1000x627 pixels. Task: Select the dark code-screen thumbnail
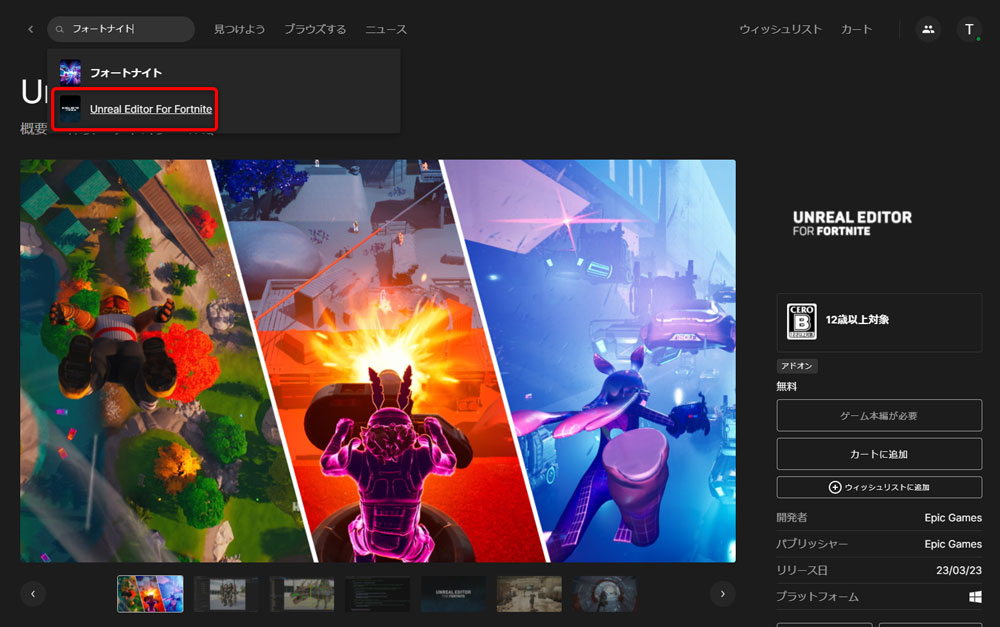point(378,594)
